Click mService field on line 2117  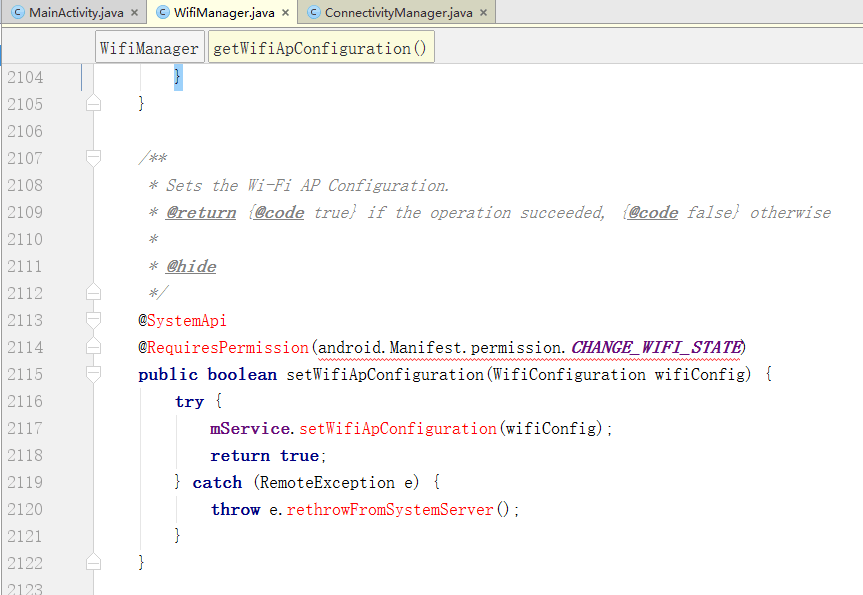tap(250, 428)
